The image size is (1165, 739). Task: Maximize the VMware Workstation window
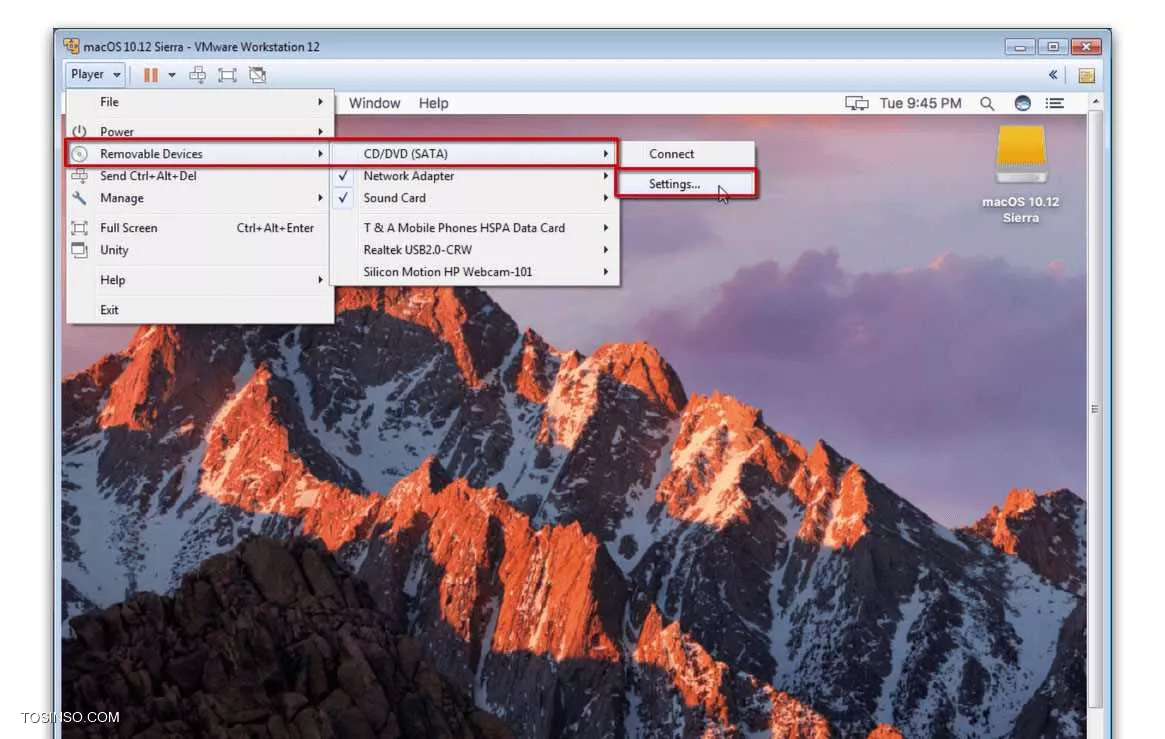coord(1053,47)
